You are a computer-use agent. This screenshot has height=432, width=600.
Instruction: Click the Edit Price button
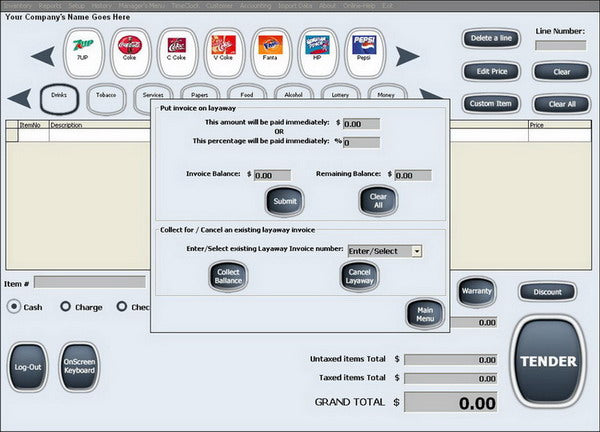point(492,71)
